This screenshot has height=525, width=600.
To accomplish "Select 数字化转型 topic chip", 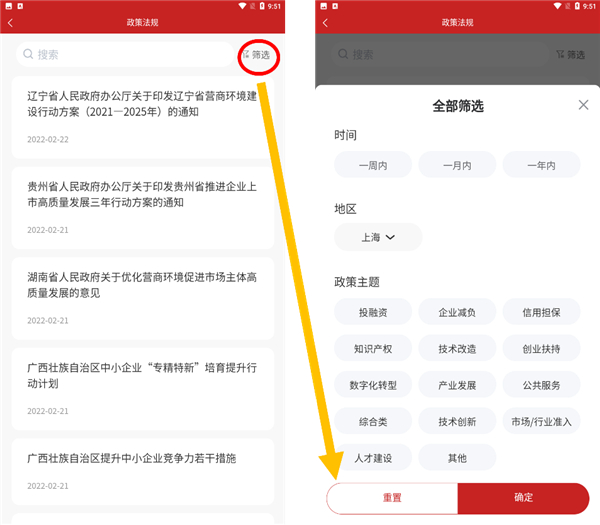I will [x=373, y=385].
